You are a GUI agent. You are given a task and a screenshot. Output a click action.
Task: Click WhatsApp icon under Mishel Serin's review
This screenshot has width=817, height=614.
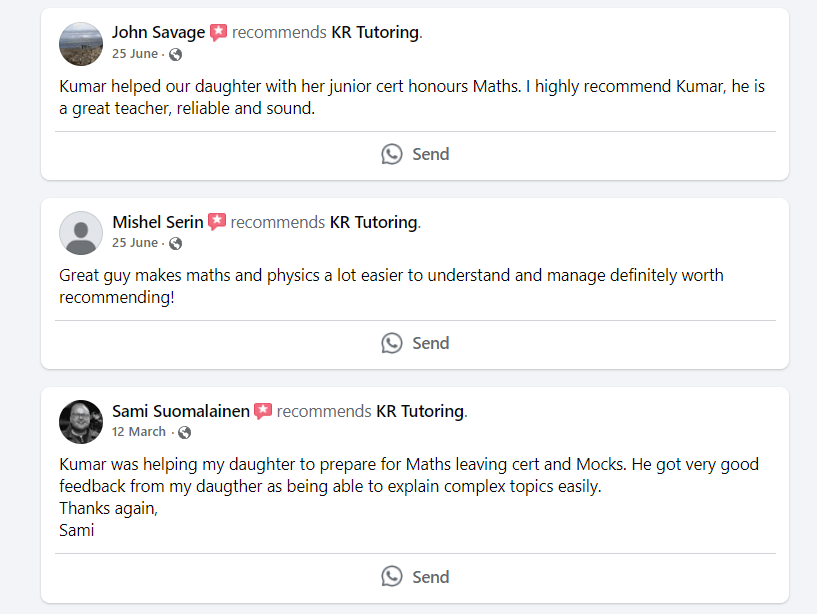coord(392,343)
